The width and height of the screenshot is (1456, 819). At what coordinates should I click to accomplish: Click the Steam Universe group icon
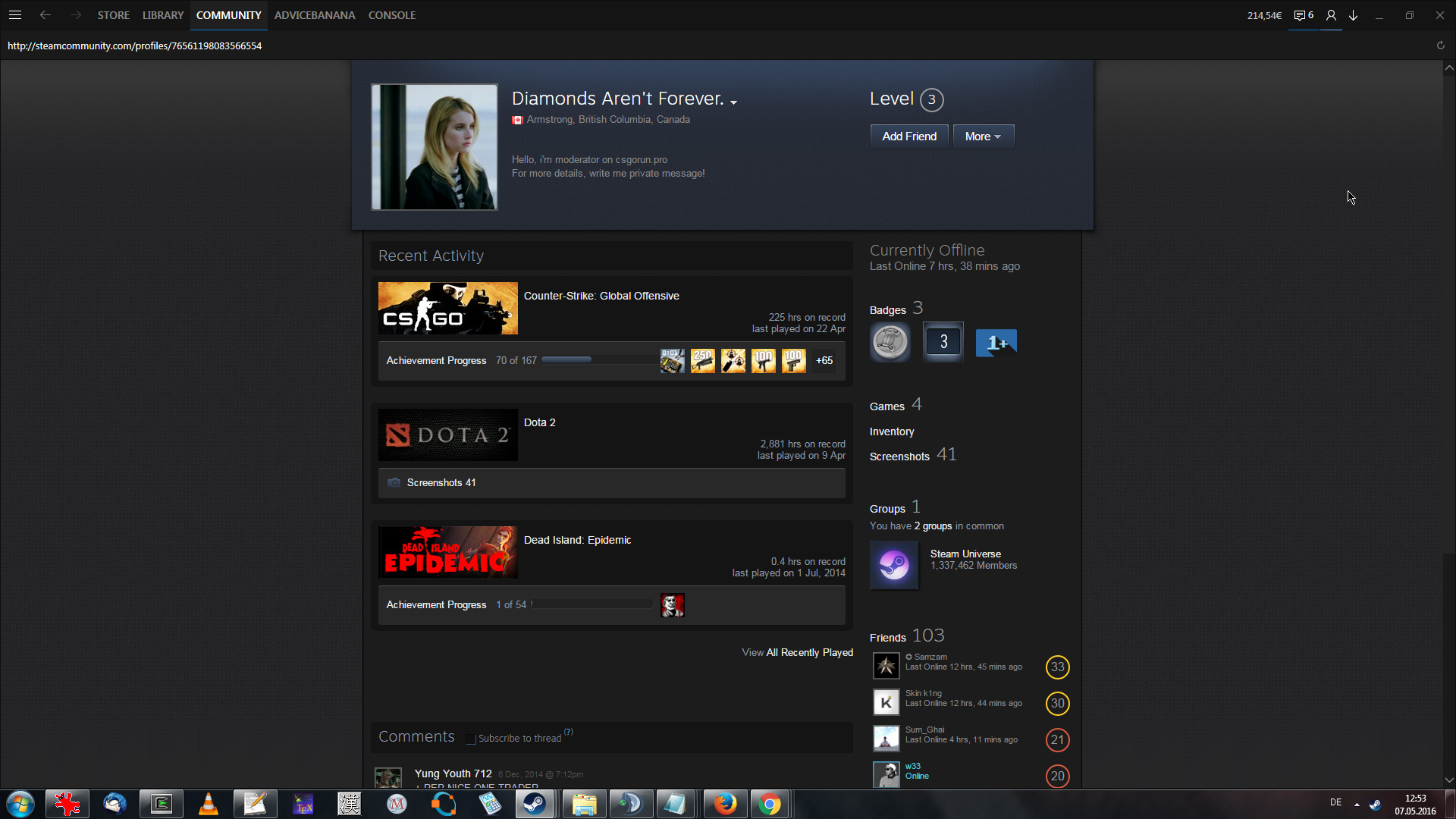[x=894, y=565]
